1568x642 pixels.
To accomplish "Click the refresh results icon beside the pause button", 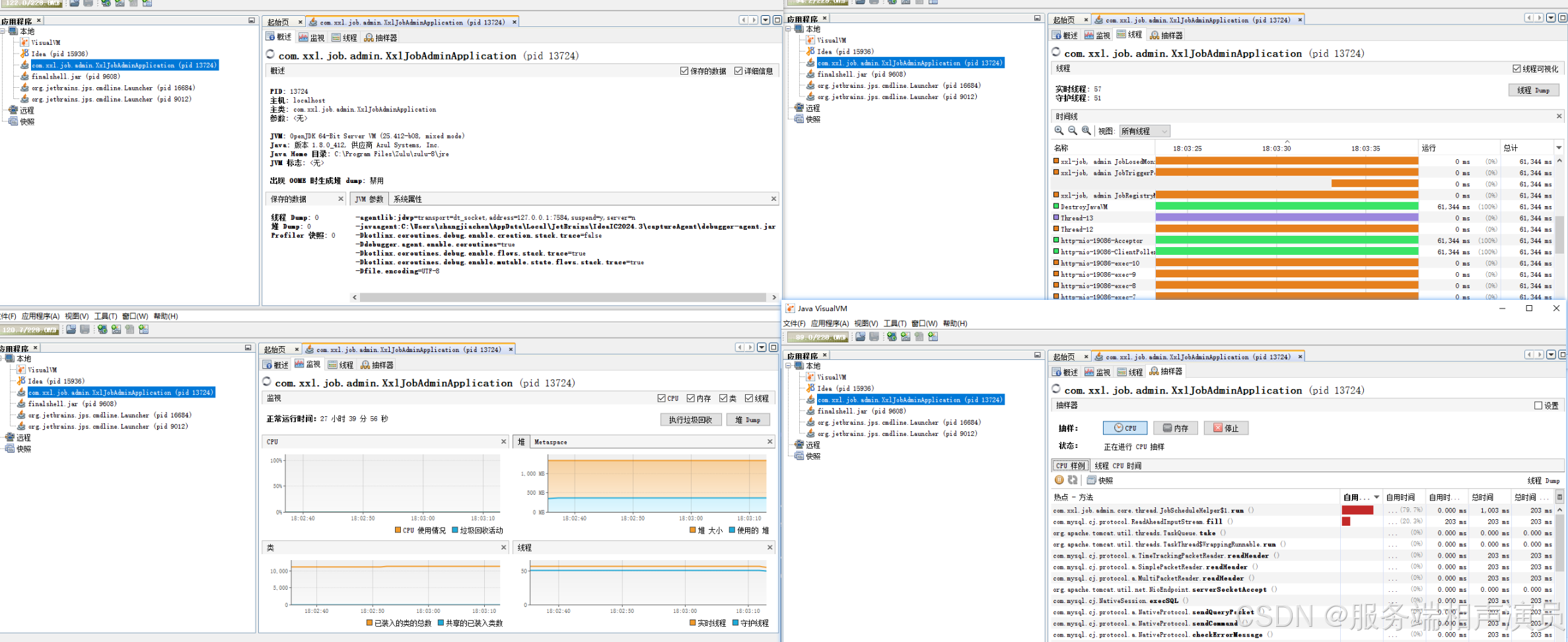I will coord(1073,480).
